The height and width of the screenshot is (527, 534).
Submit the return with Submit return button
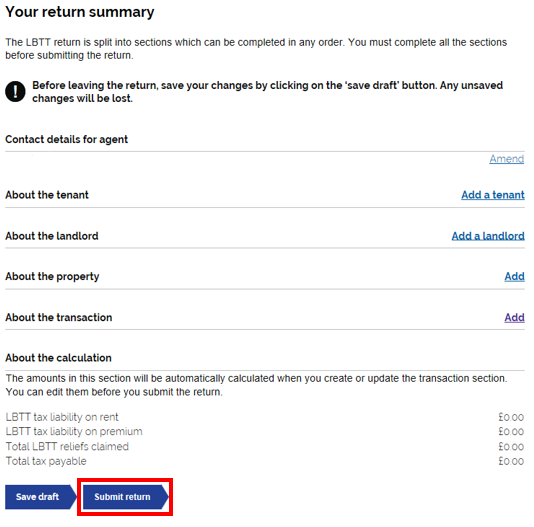click(126, 497)
